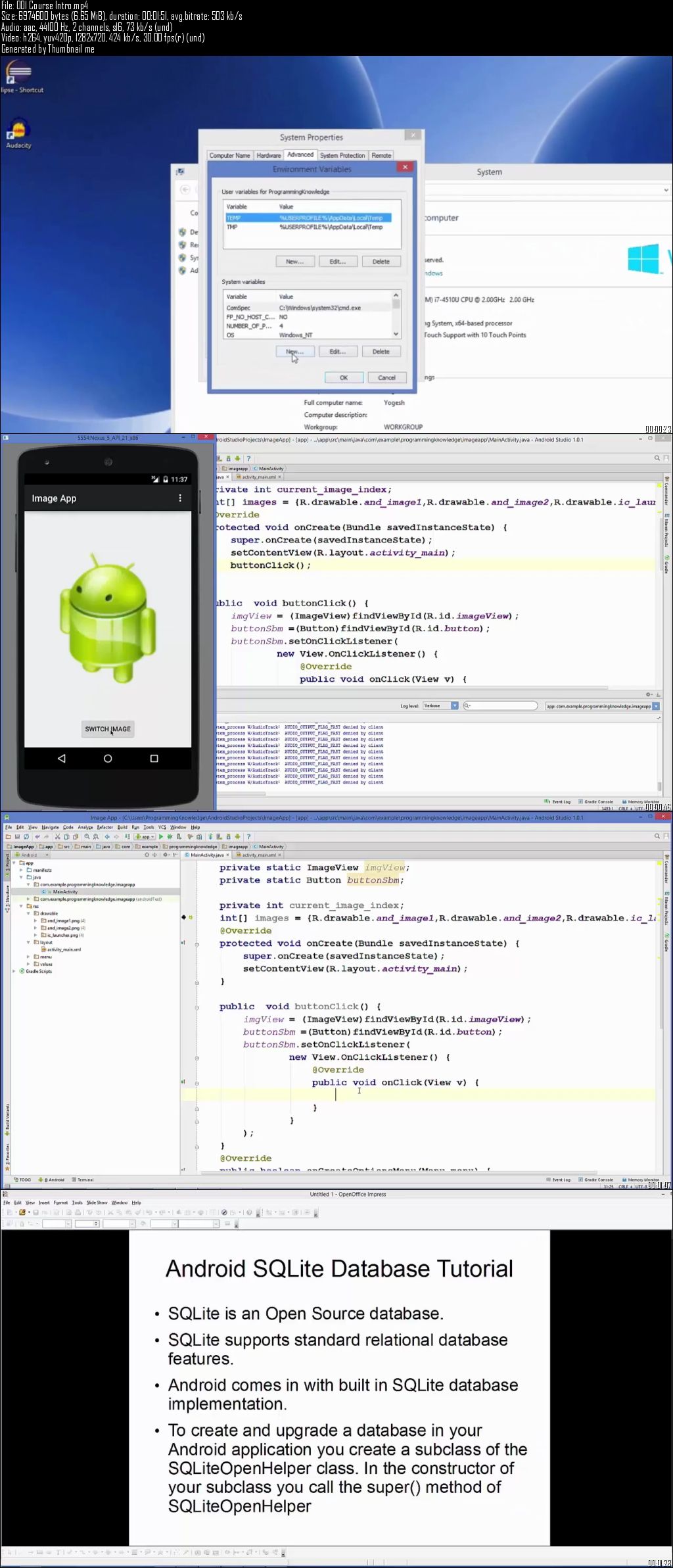Click the Undo arrow in Android Studio toolbar
Viewport: 673px width, 1568px height.
click(37, 837)
